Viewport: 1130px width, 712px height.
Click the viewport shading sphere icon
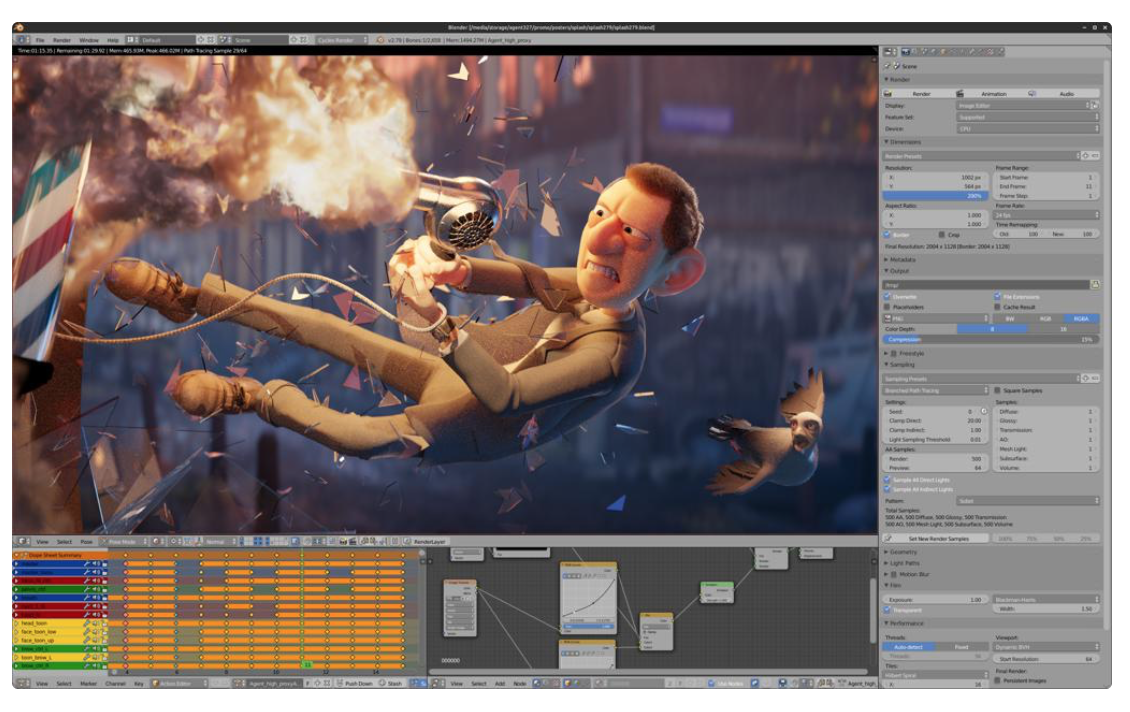[156, 541]
